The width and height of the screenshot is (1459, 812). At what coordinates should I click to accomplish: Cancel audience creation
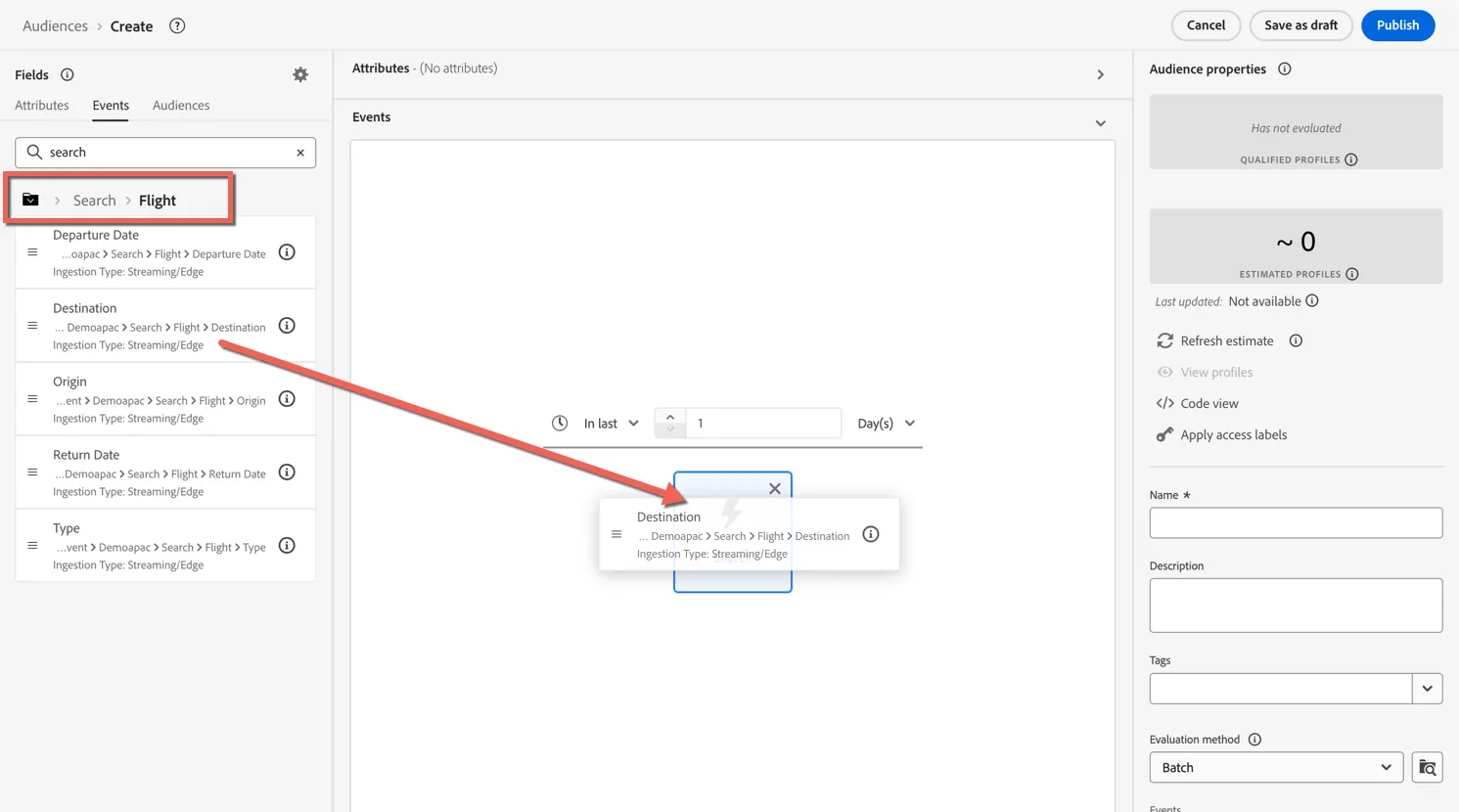point(1206,25)
